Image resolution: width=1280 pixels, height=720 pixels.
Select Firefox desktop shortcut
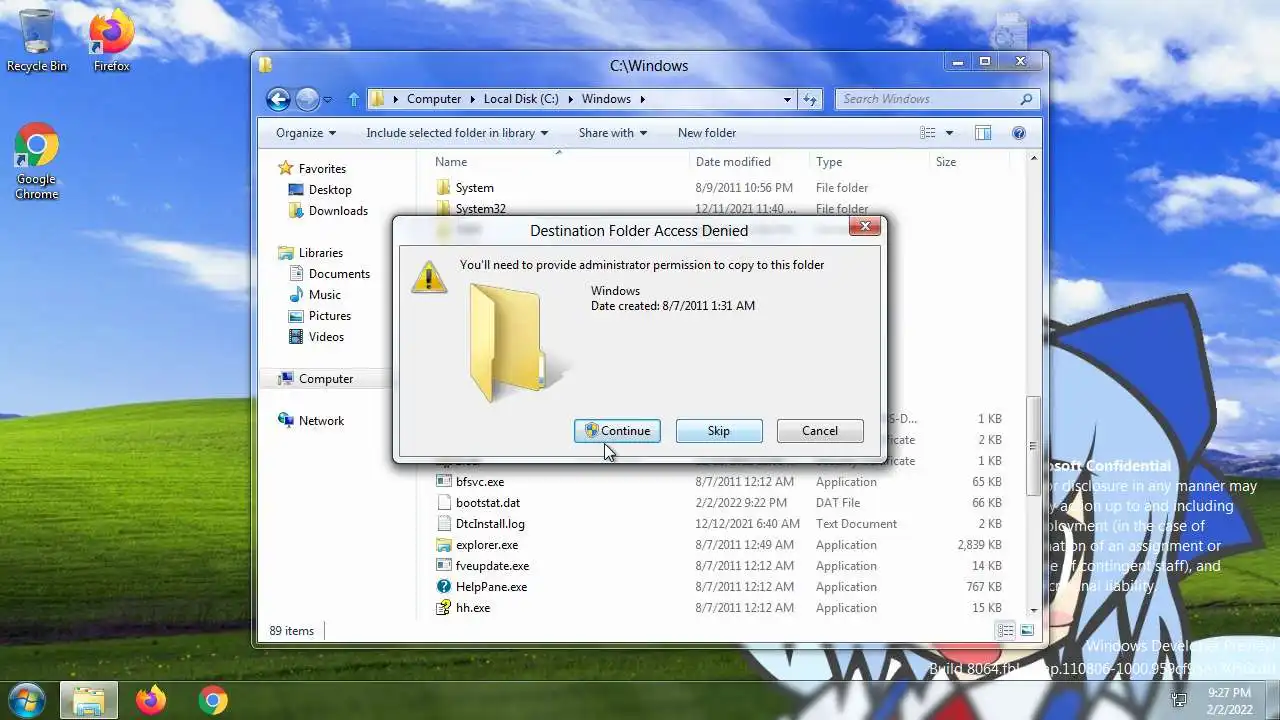[111, 41]
